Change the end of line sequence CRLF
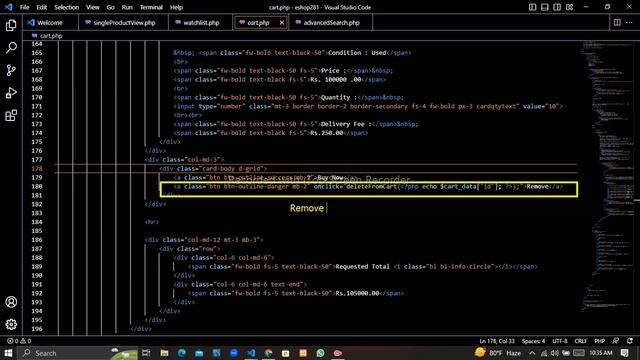 tap(580, 341)
